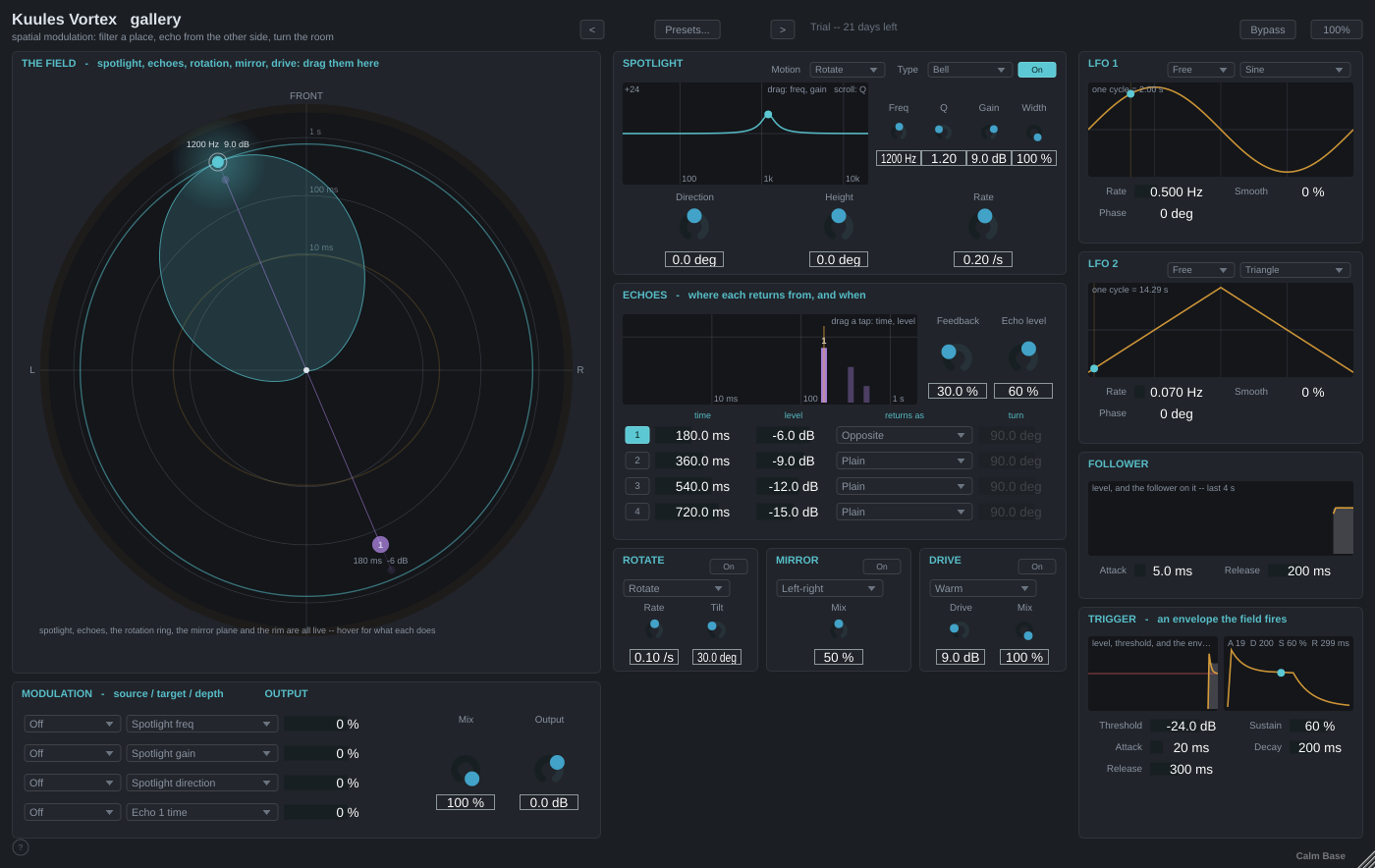
Task: Click the Spotlight Direction knob
Action: pos(694,224)
